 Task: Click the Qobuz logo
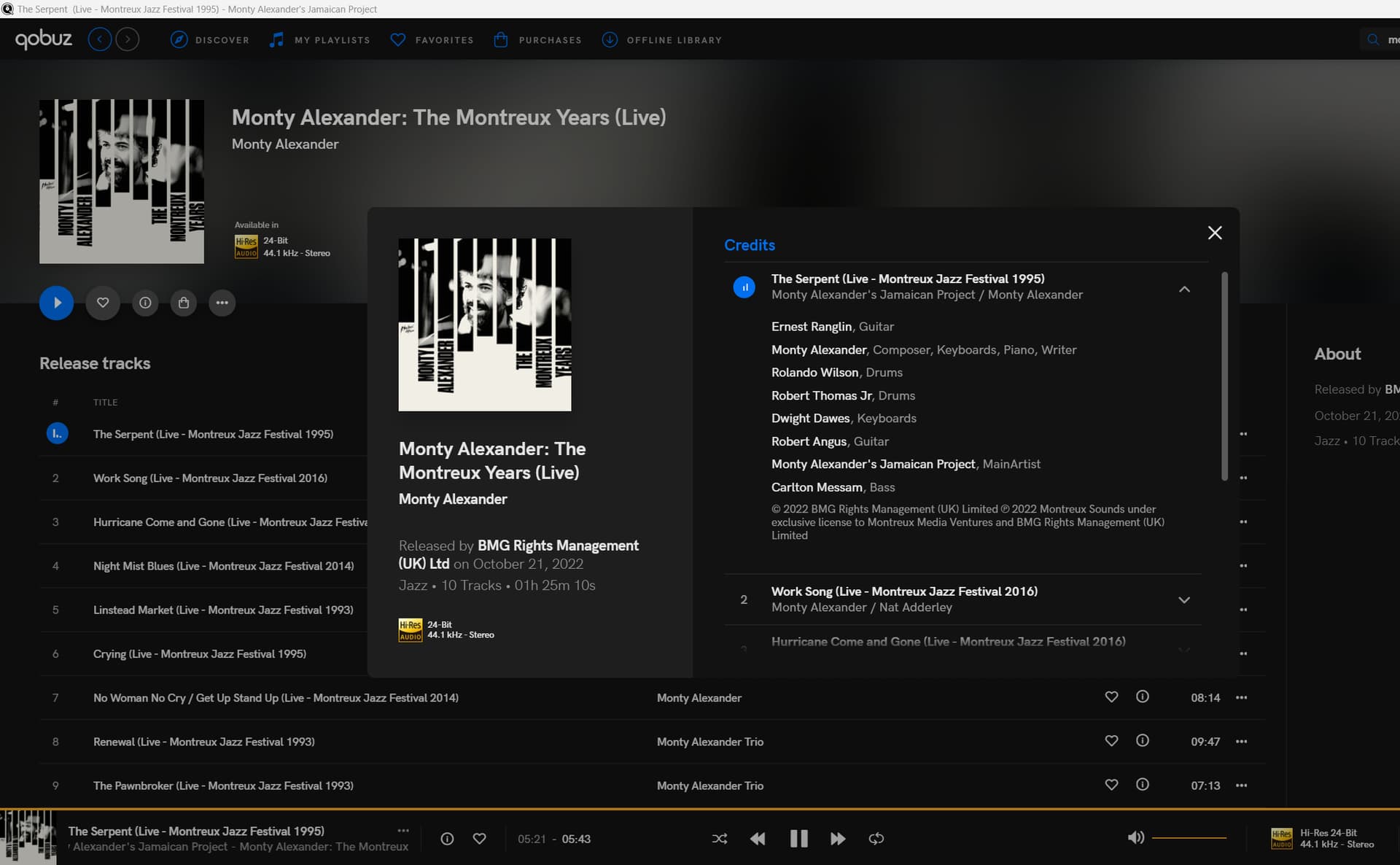click(44, 39)
